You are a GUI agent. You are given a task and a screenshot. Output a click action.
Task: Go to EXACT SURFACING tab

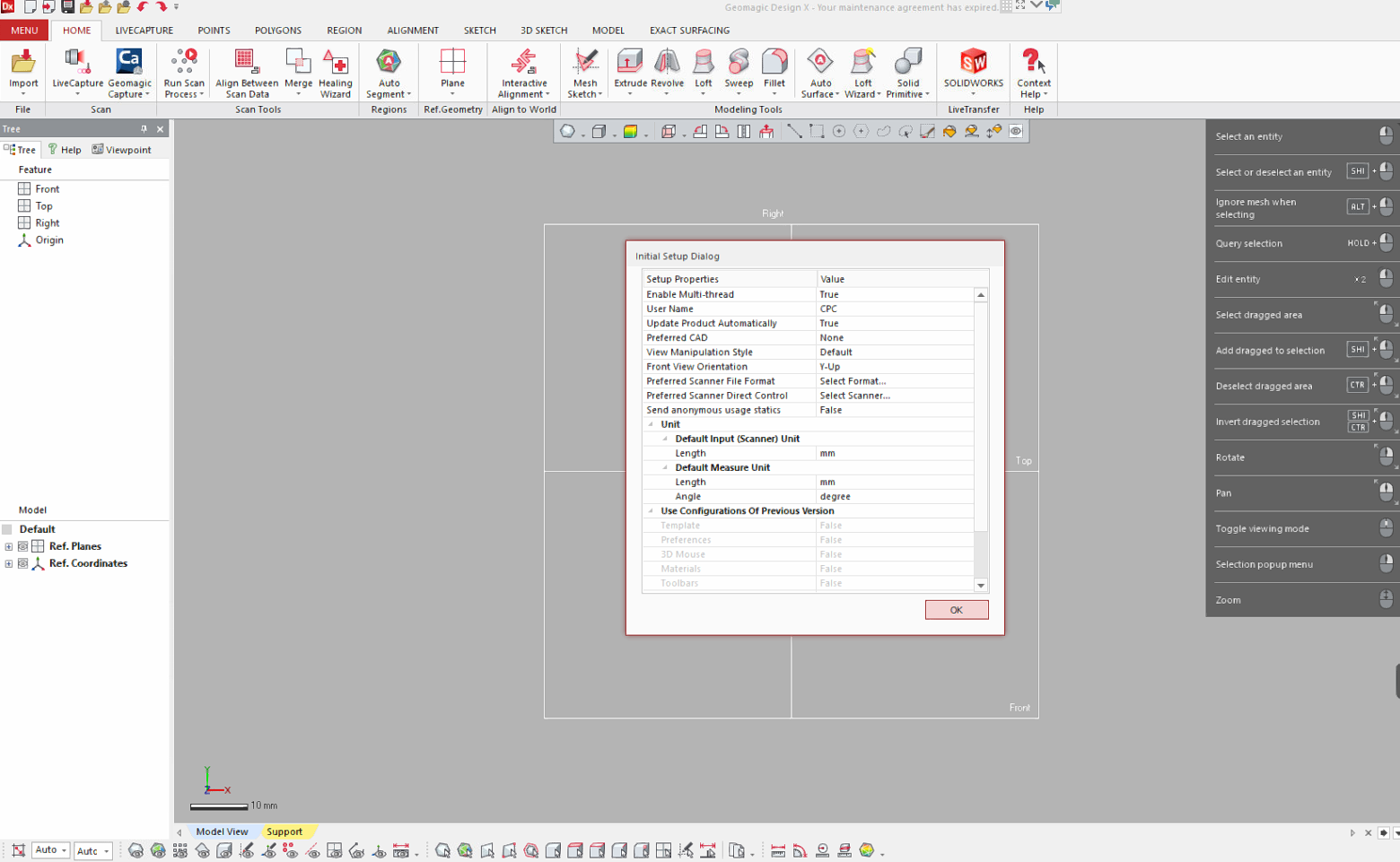(x=689, y=30)
